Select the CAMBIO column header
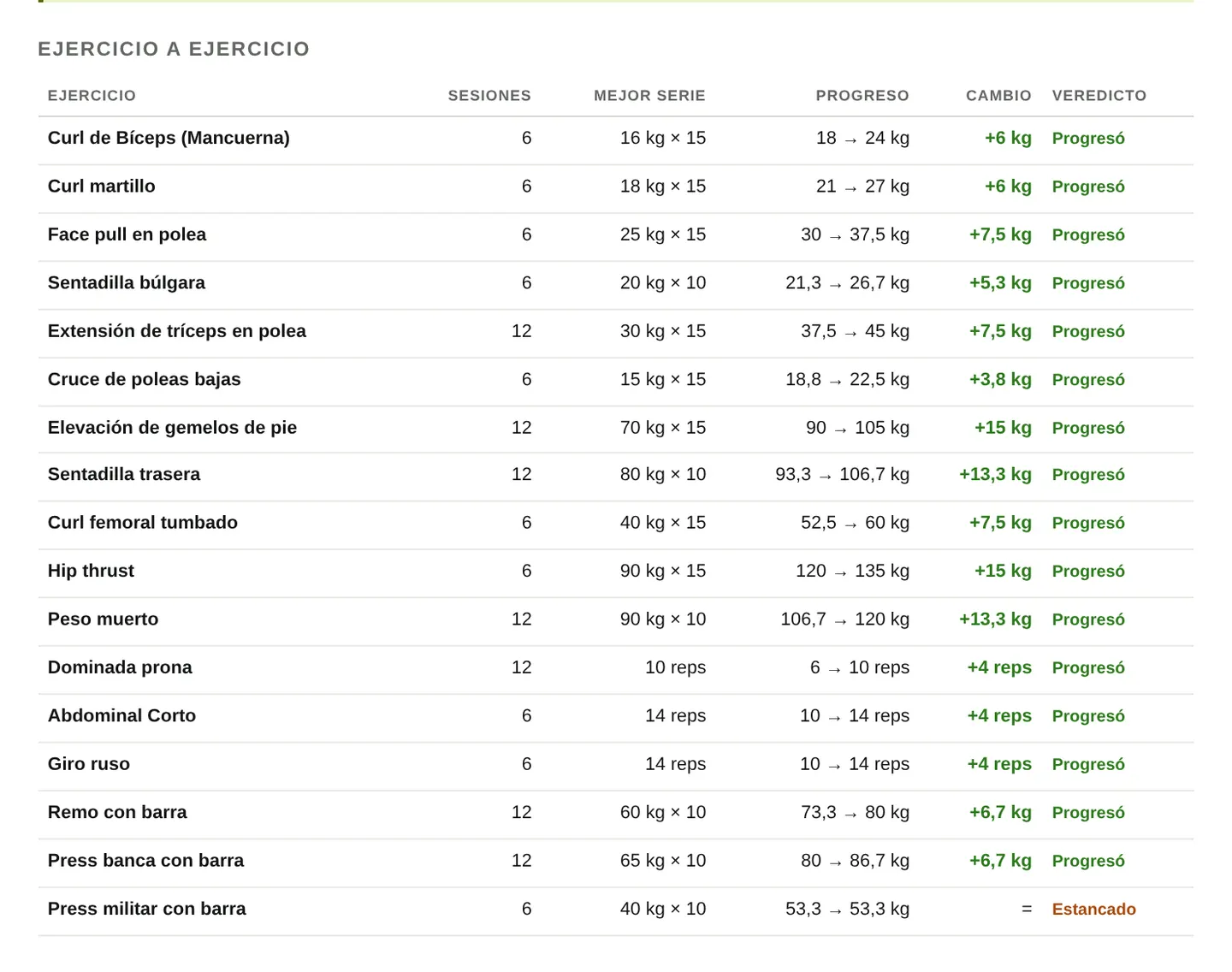 click(998, 96)
